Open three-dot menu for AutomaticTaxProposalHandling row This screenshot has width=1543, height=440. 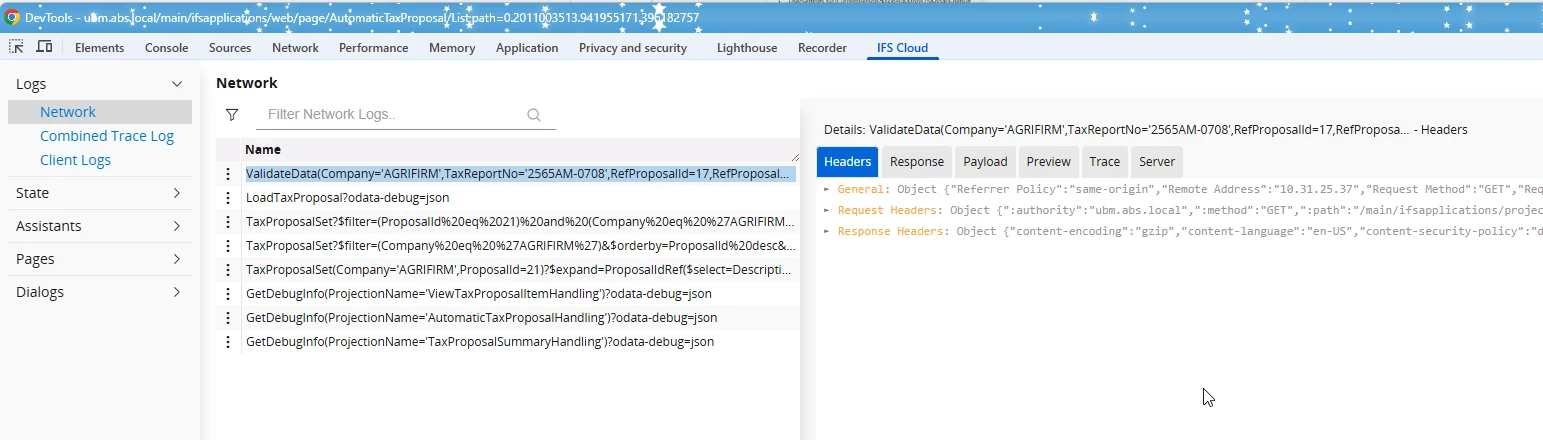pos(228,318)
